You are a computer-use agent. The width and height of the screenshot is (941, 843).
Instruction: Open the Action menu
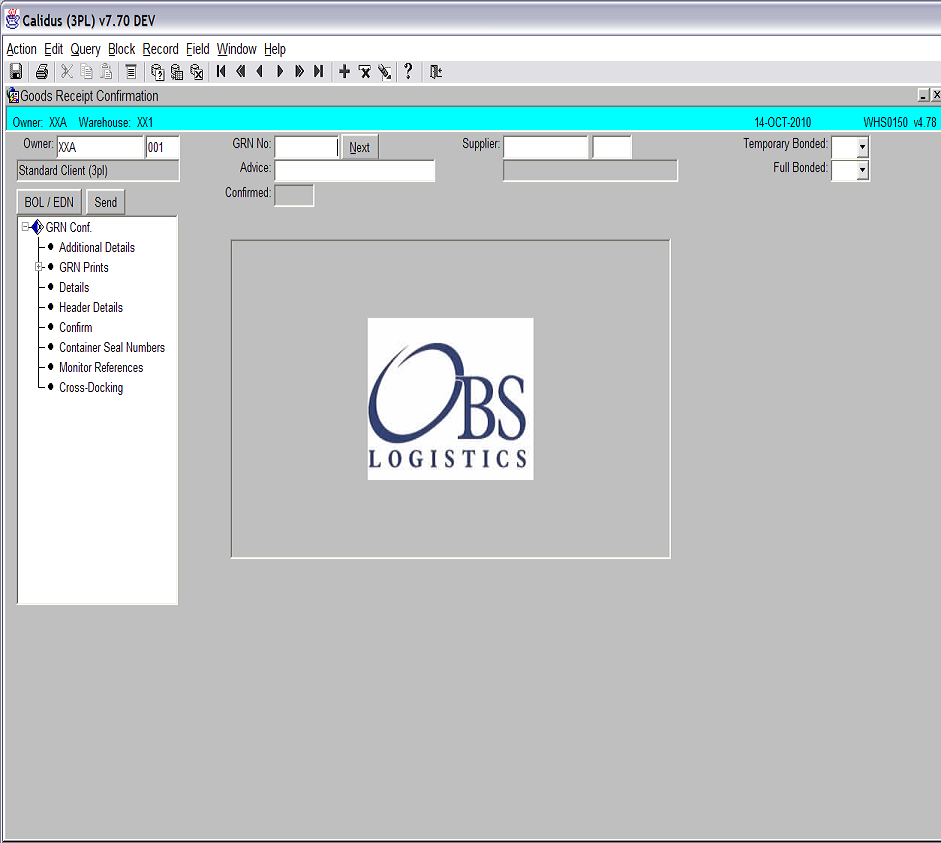coord(22,49)
